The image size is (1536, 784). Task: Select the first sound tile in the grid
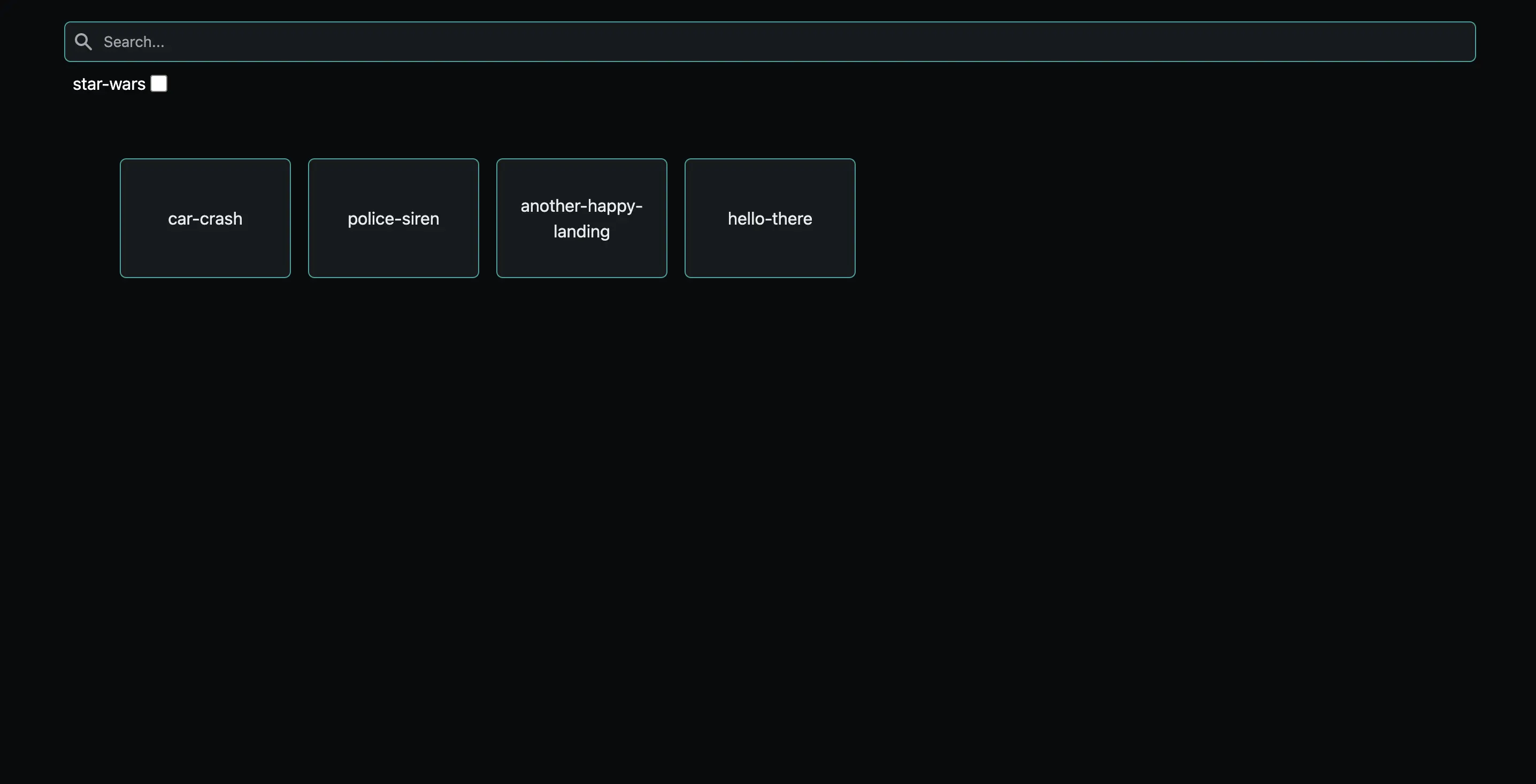[204, 218]
